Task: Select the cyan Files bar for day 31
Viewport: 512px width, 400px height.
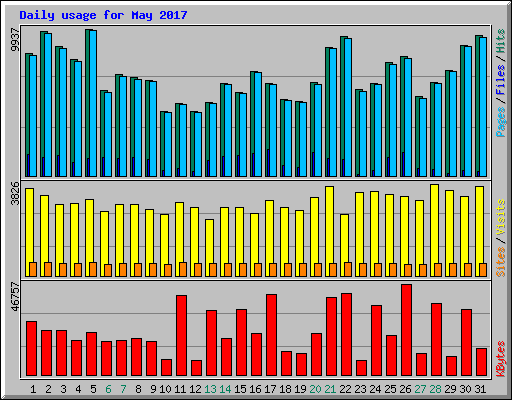Action: pos(483,107)
